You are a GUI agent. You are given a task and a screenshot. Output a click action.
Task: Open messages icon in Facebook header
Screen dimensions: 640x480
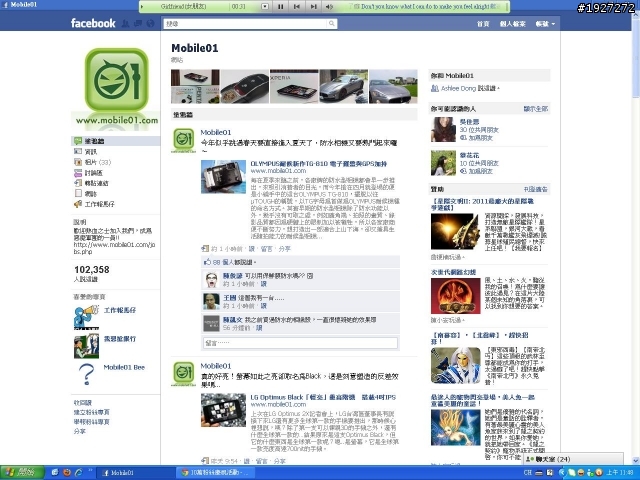click(x=138, y=24)
